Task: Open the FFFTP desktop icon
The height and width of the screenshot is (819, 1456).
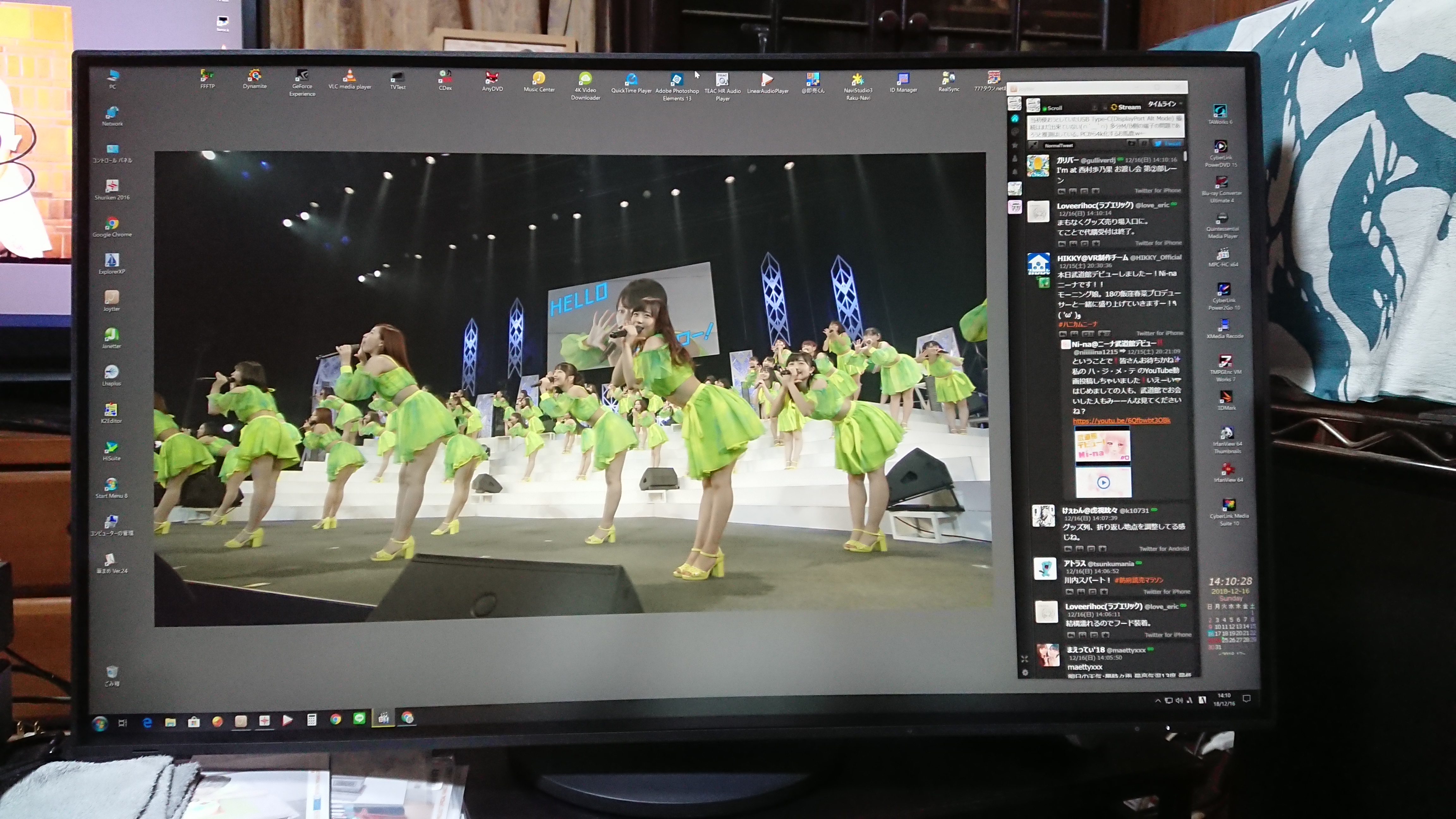Action: click(x=207, y=79)
